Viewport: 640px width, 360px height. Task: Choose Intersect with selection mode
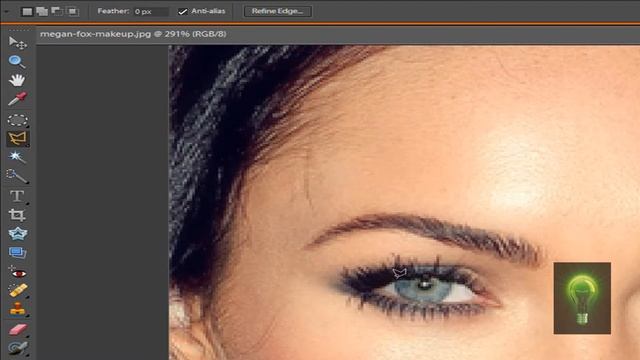(72, 11)
